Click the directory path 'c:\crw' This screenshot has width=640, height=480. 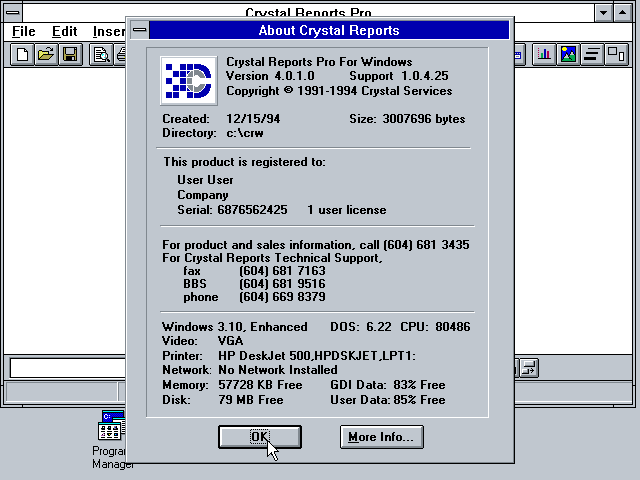pos(245,133)
